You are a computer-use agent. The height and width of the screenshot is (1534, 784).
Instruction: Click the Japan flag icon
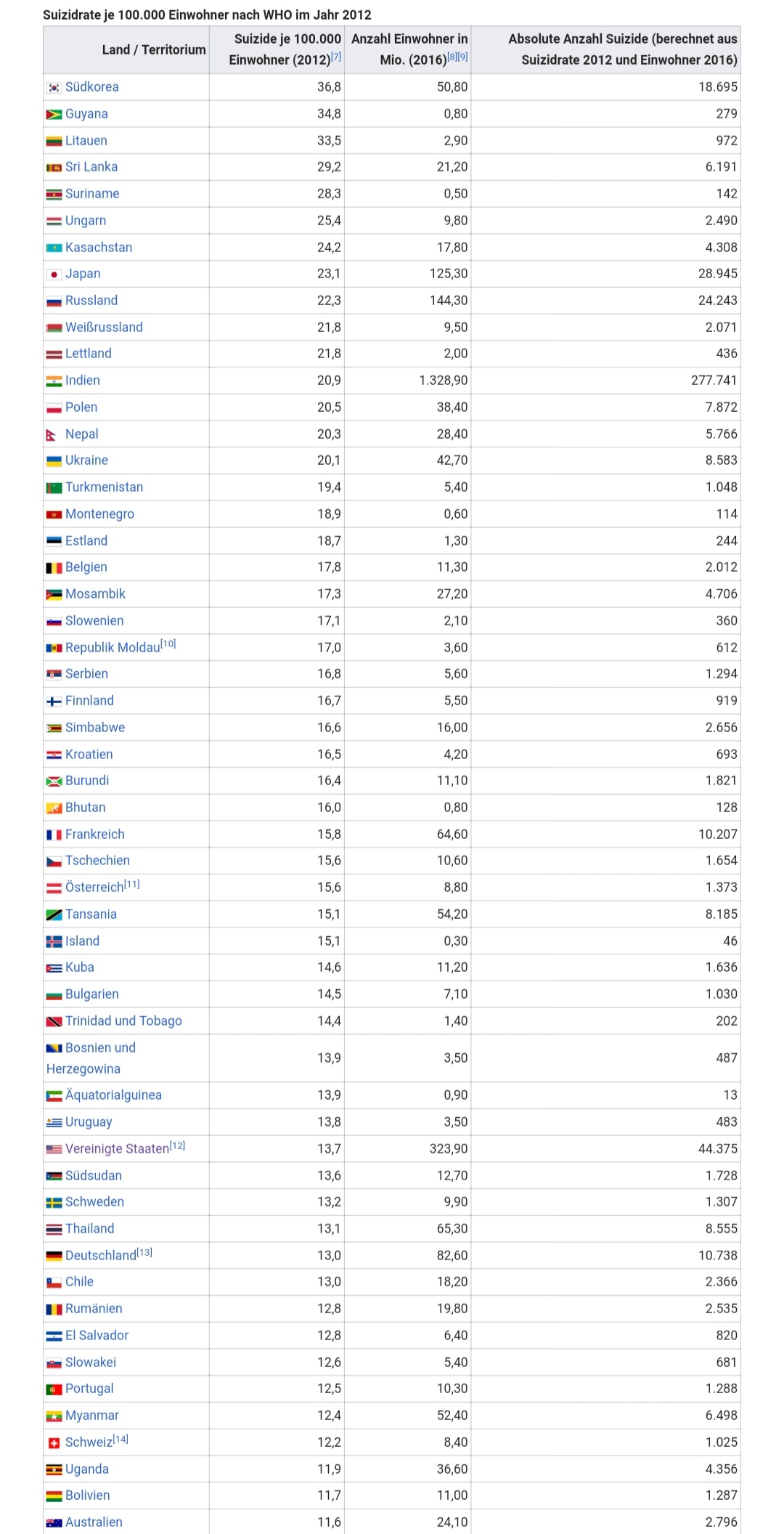[54, 275]
